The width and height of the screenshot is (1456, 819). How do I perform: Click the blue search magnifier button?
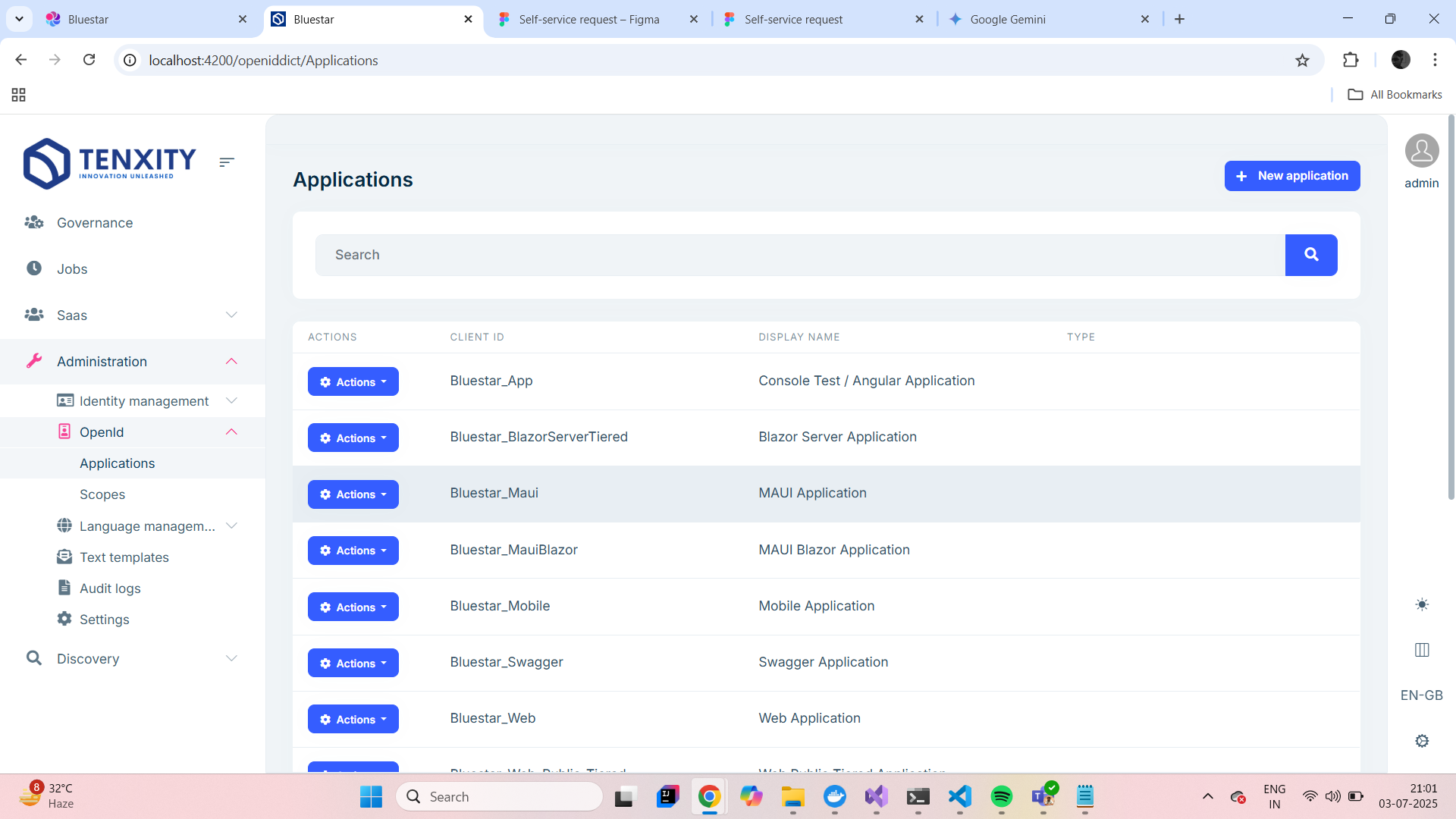pos(1311,255)
